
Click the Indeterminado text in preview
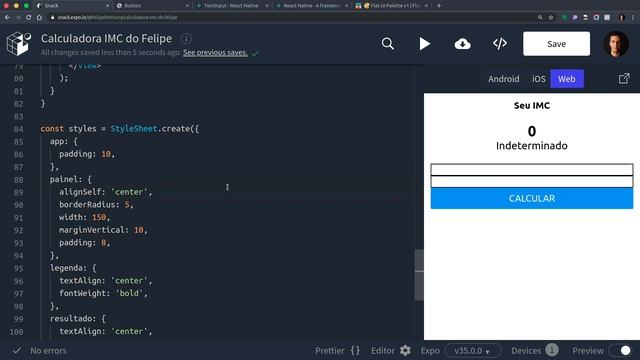click(x=532, y=146)
